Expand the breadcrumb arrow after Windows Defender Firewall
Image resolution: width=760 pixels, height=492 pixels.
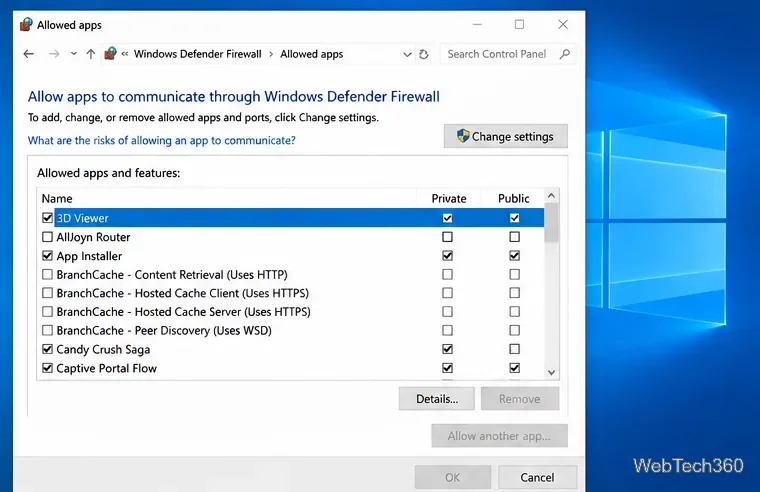point(271,54)
